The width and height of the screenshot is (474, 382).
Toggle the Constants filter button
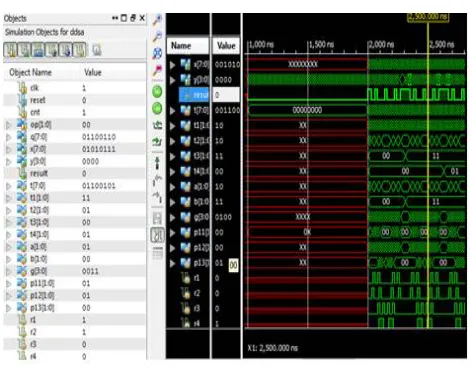tap(66, 50)
